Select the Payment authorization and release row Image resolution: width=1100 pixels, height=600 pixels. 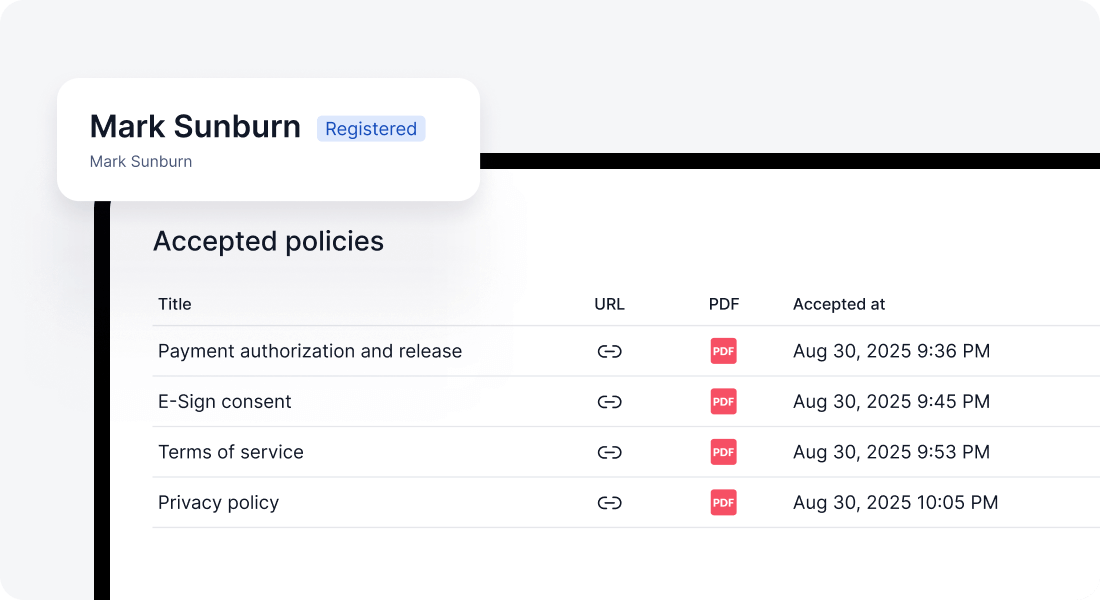tap(310, 351)
